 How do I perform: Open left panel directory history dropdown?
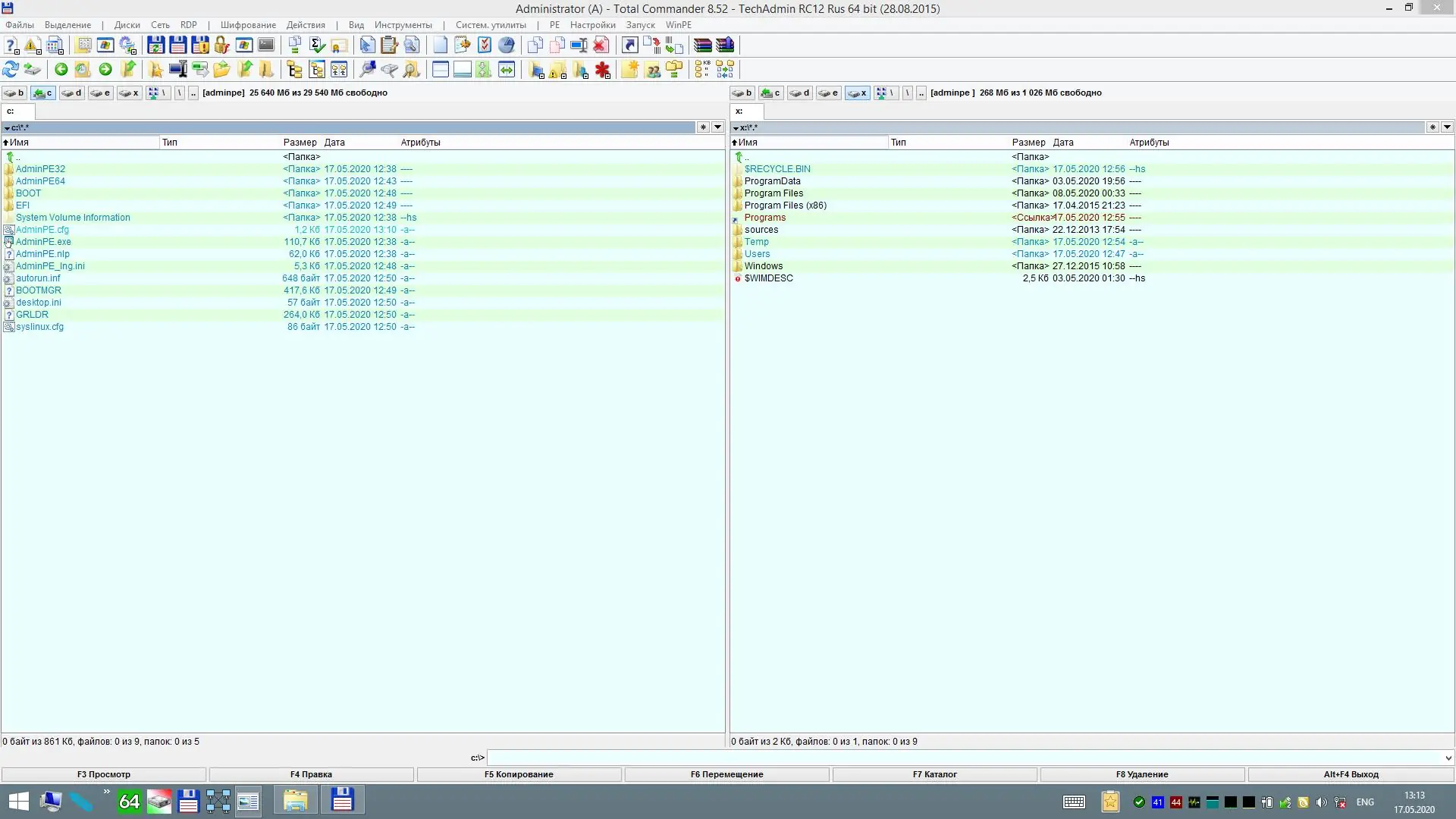[717, 127]
